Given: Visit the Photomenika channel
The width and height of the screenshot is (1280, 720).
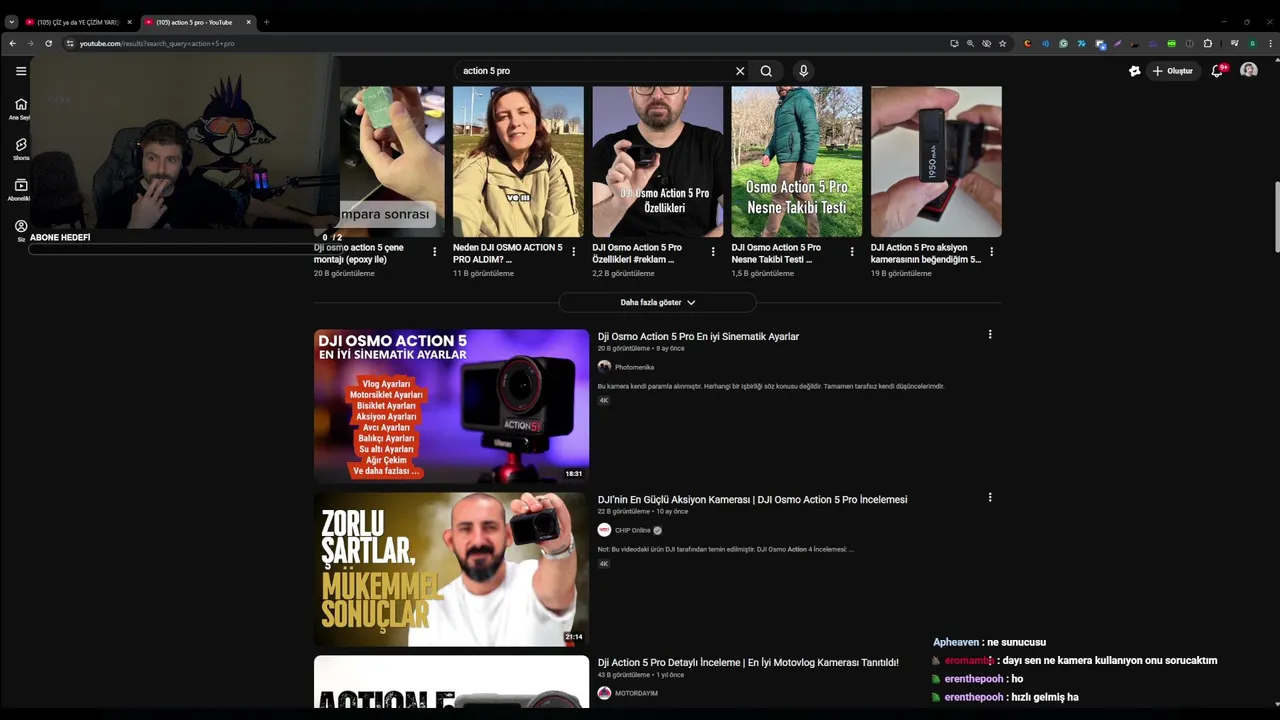Looking at the screenshot, I should click(634, 367).
